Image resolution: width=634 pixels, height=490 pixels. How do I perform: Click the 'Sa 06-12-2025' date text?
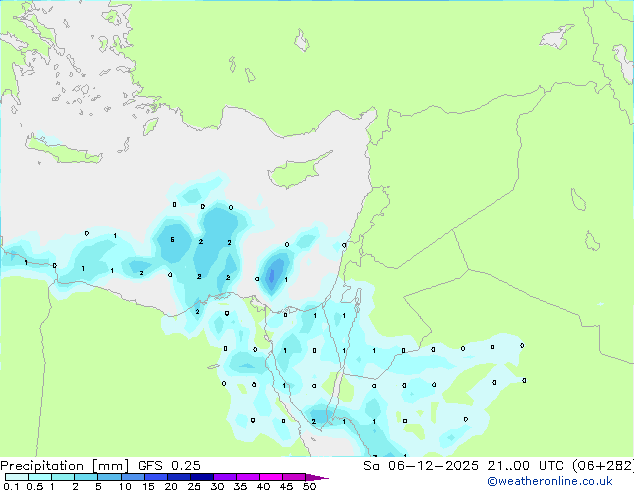tap(421, 466)
